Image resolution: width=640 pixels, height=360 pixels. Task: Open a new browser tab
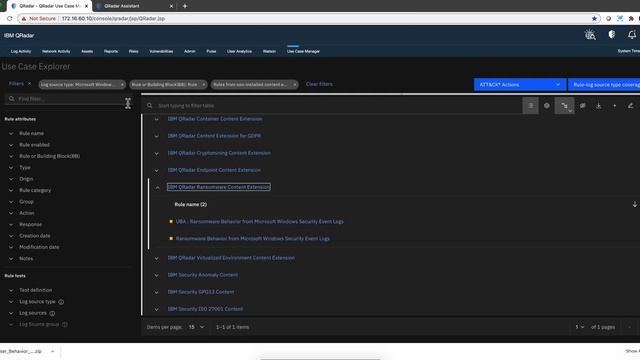pyautogui.click(x=185, y=6)
